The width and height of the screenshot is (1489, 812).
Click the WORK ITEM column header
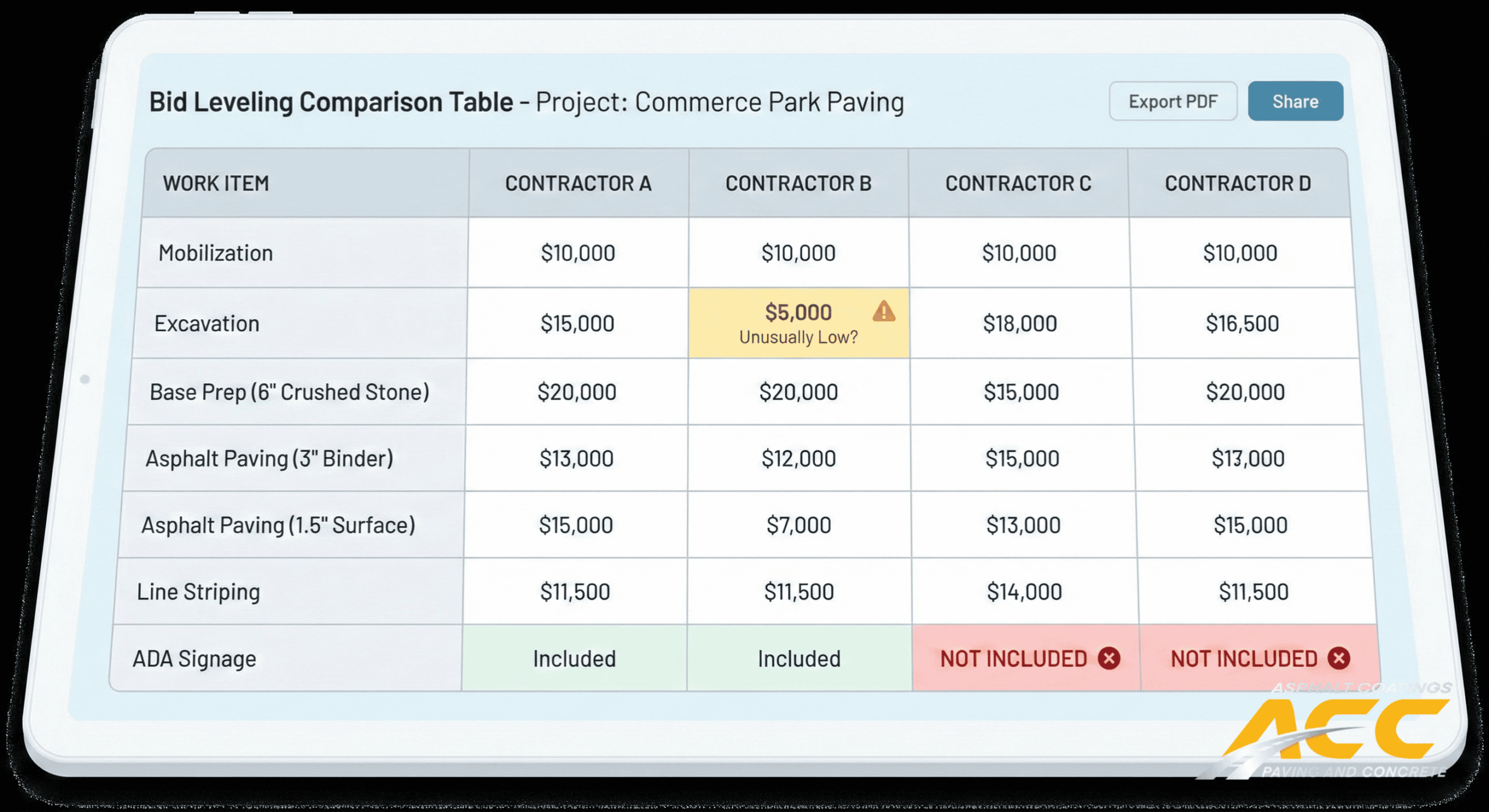point(216,183)
